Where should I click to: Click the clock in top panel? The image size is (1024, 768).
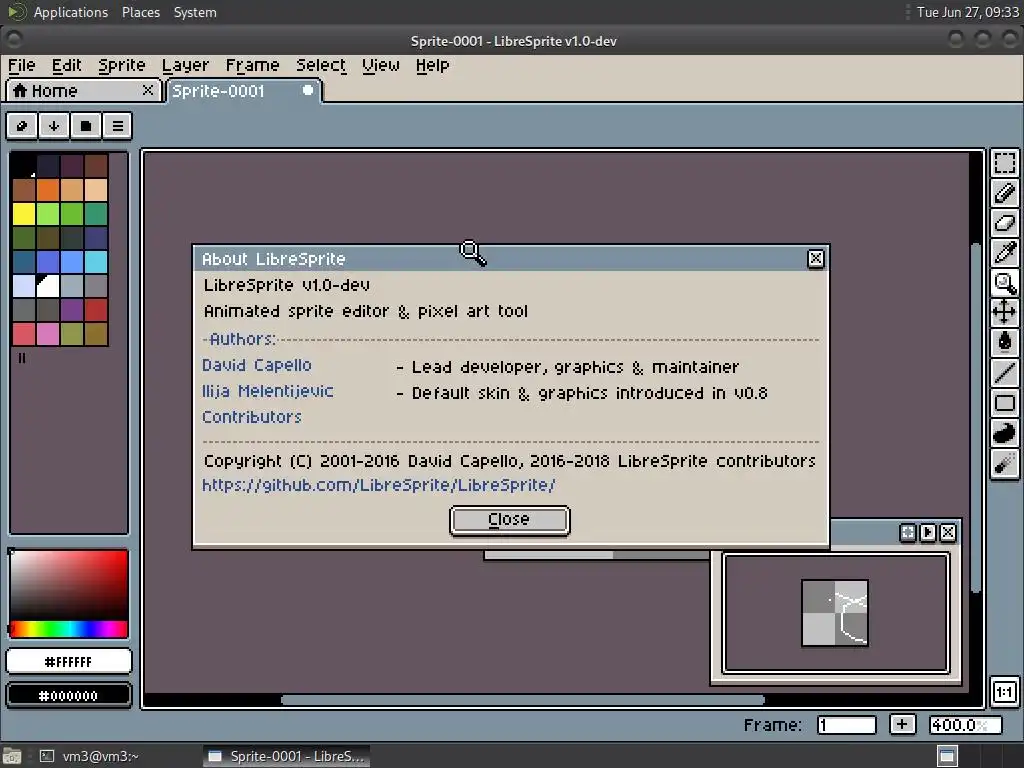tap(967, 12)
